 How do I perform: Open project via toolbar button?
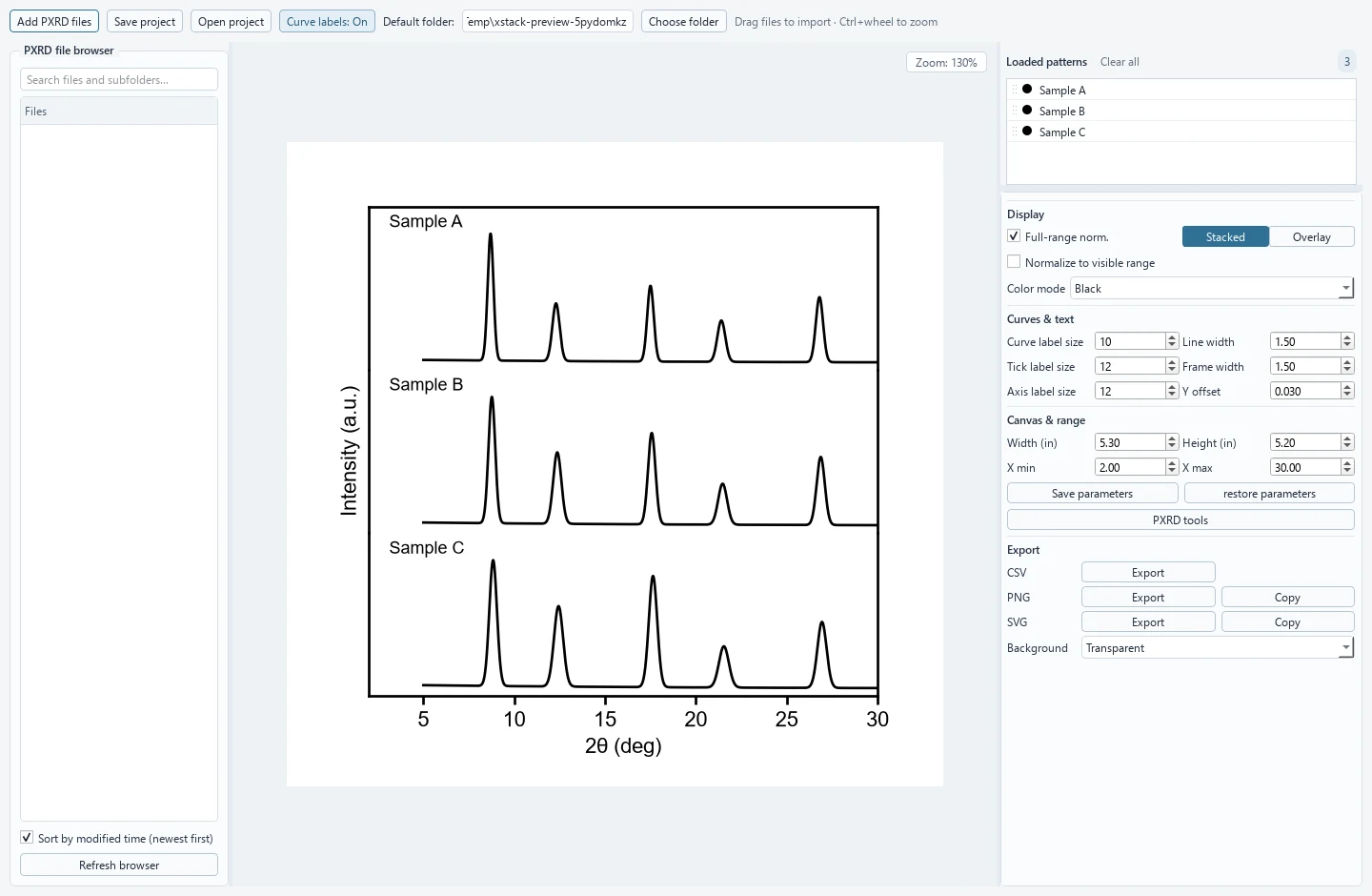[232, 21]
